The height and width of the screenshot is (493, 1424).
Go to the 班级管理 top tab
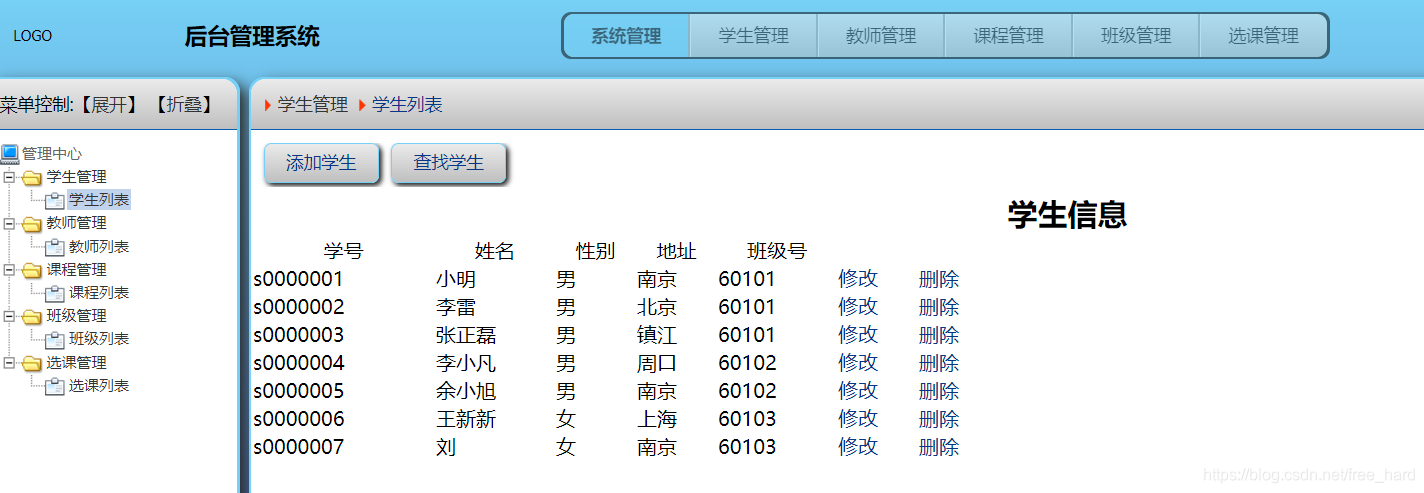(1136, 36)
